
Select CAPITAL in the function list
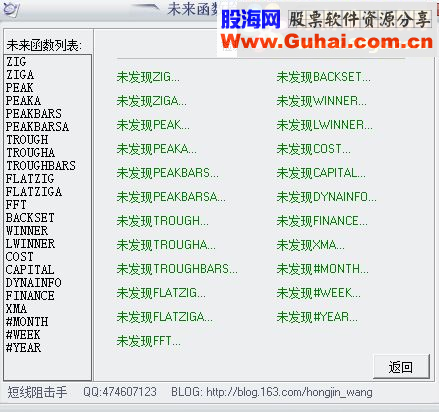point(30,270)
